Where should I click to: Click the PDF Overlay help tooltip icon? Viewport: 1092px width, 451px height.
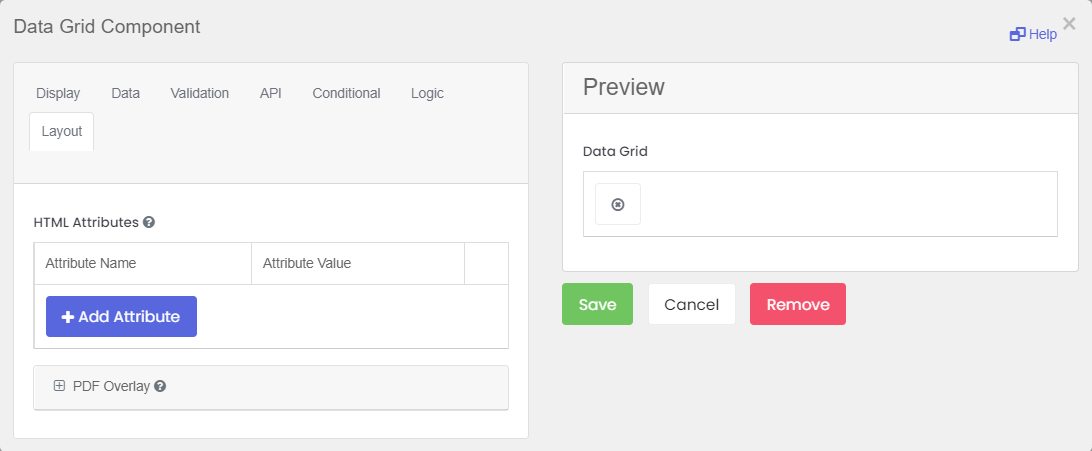click(x=160, y=386)
